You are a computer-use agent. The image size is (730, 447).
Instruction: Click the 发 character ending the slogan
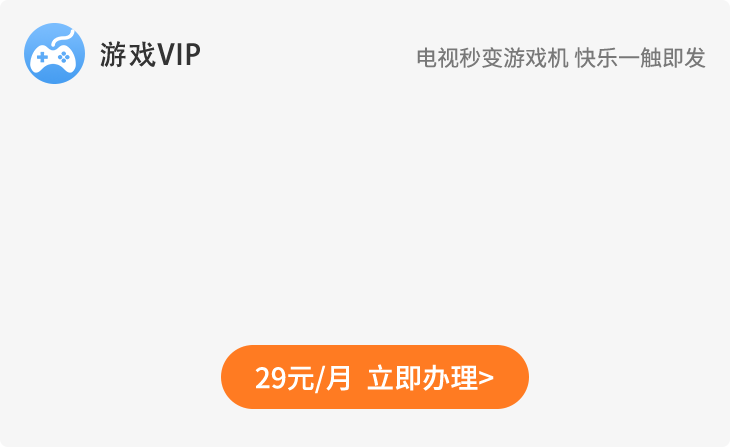click(x=695, y=58)
